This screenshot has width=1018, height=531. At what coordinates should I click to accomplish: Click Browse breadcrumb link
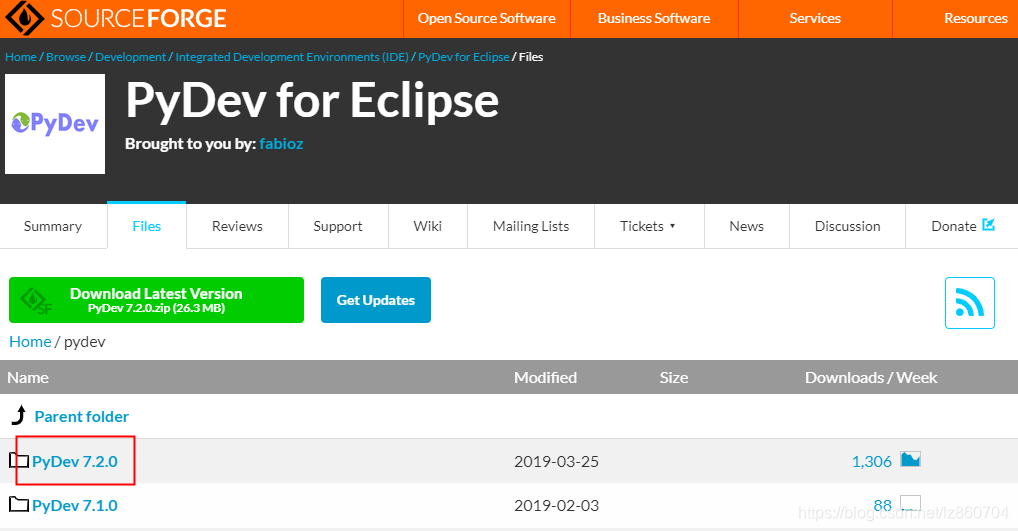(x=66, y=57)
